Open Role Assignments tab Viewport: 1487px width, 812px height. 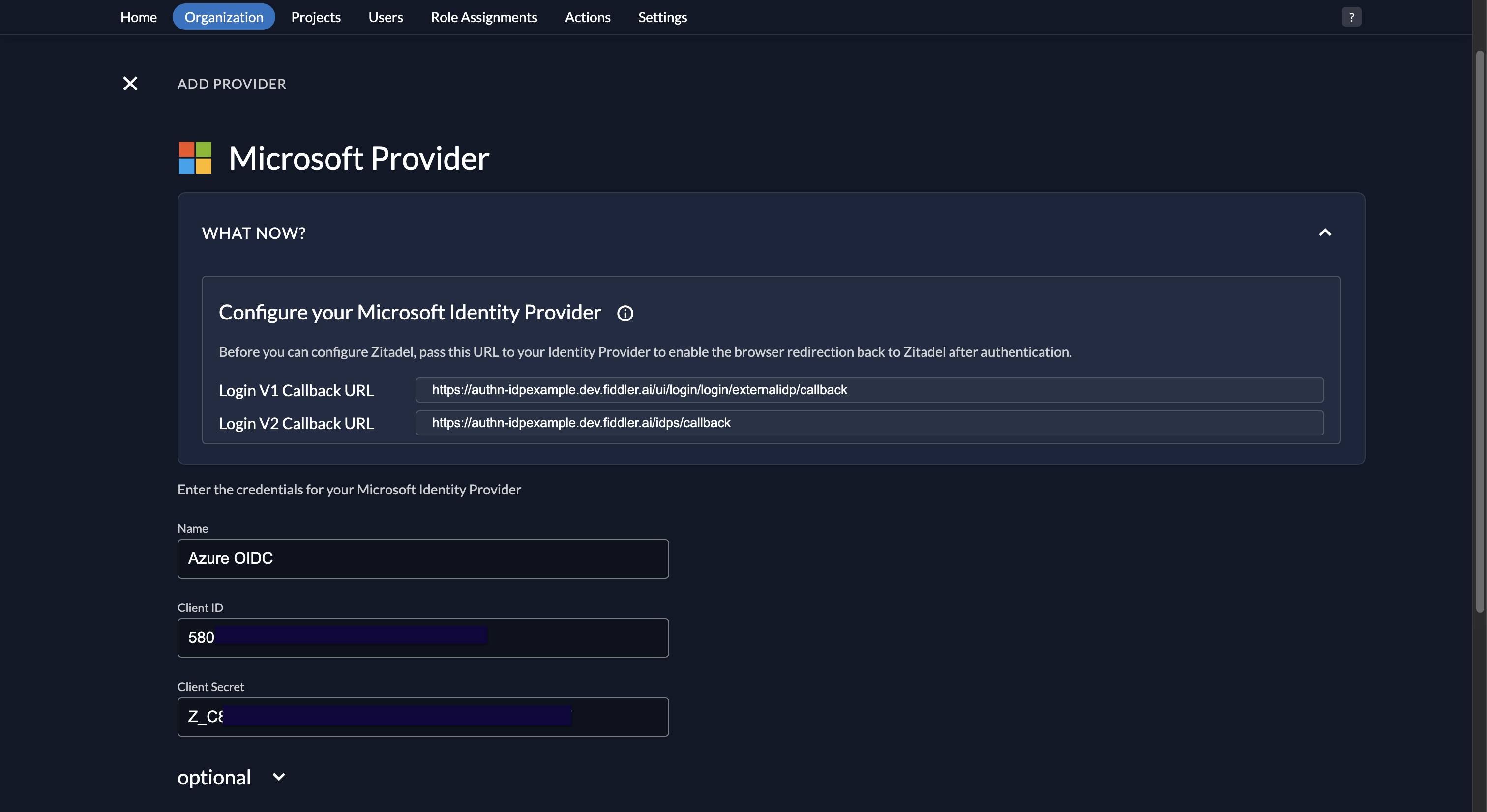pos(484,17)
